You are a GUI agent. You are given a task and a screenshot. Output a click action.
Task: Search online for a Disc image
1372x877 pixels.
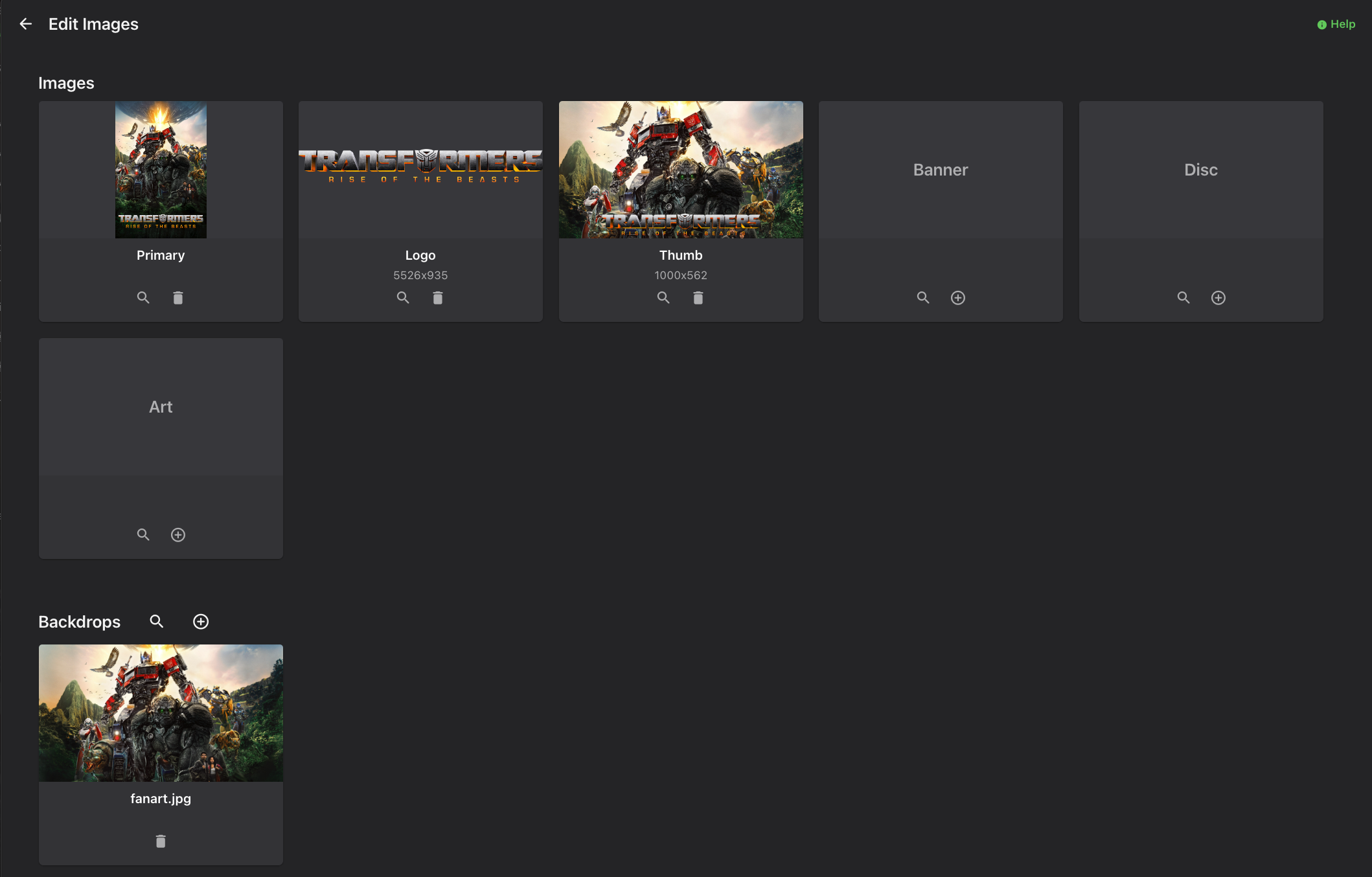(1183, 297)
